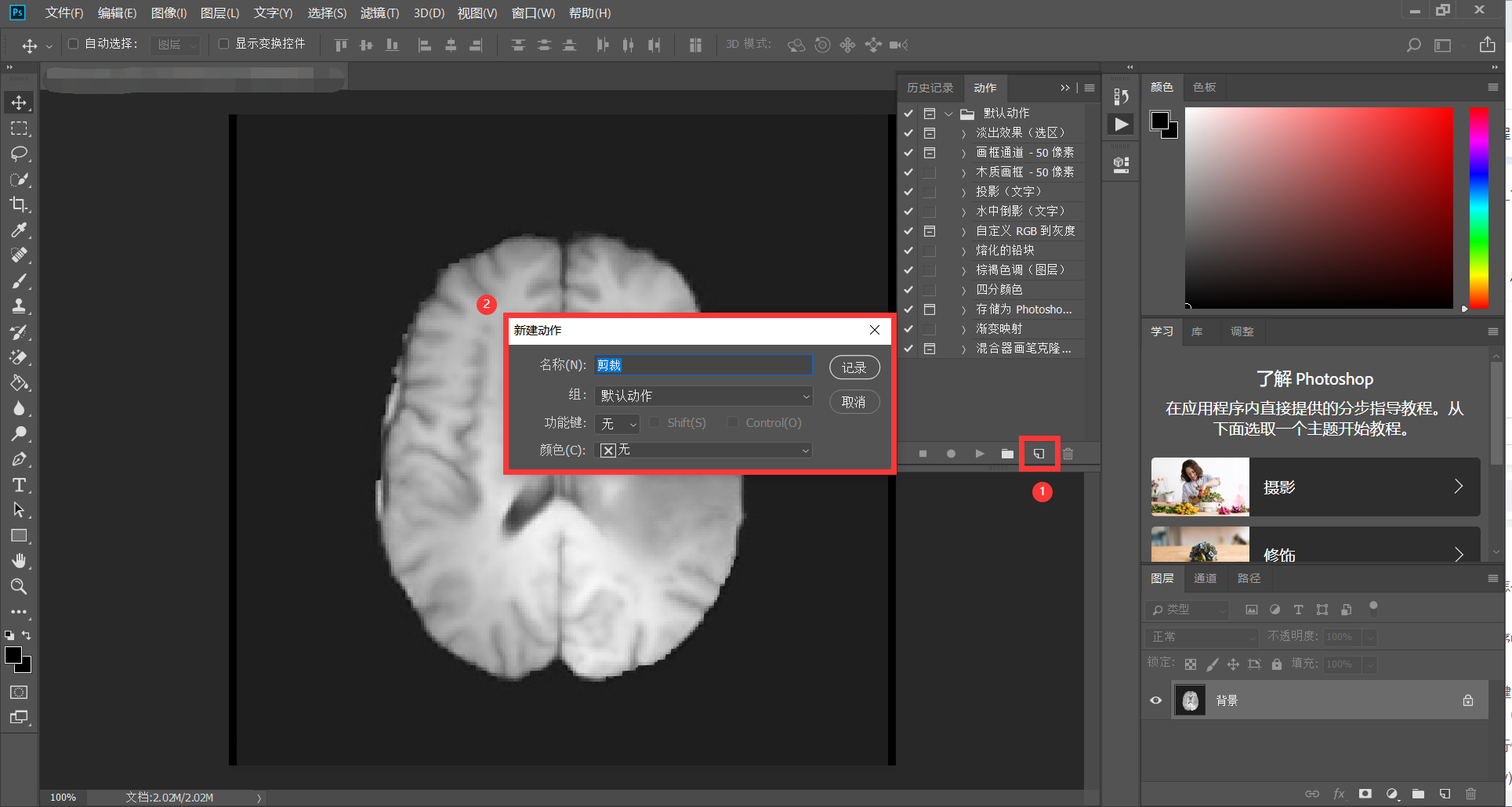
Task: Play selection in Actions panel
Action: click(979, 454)
